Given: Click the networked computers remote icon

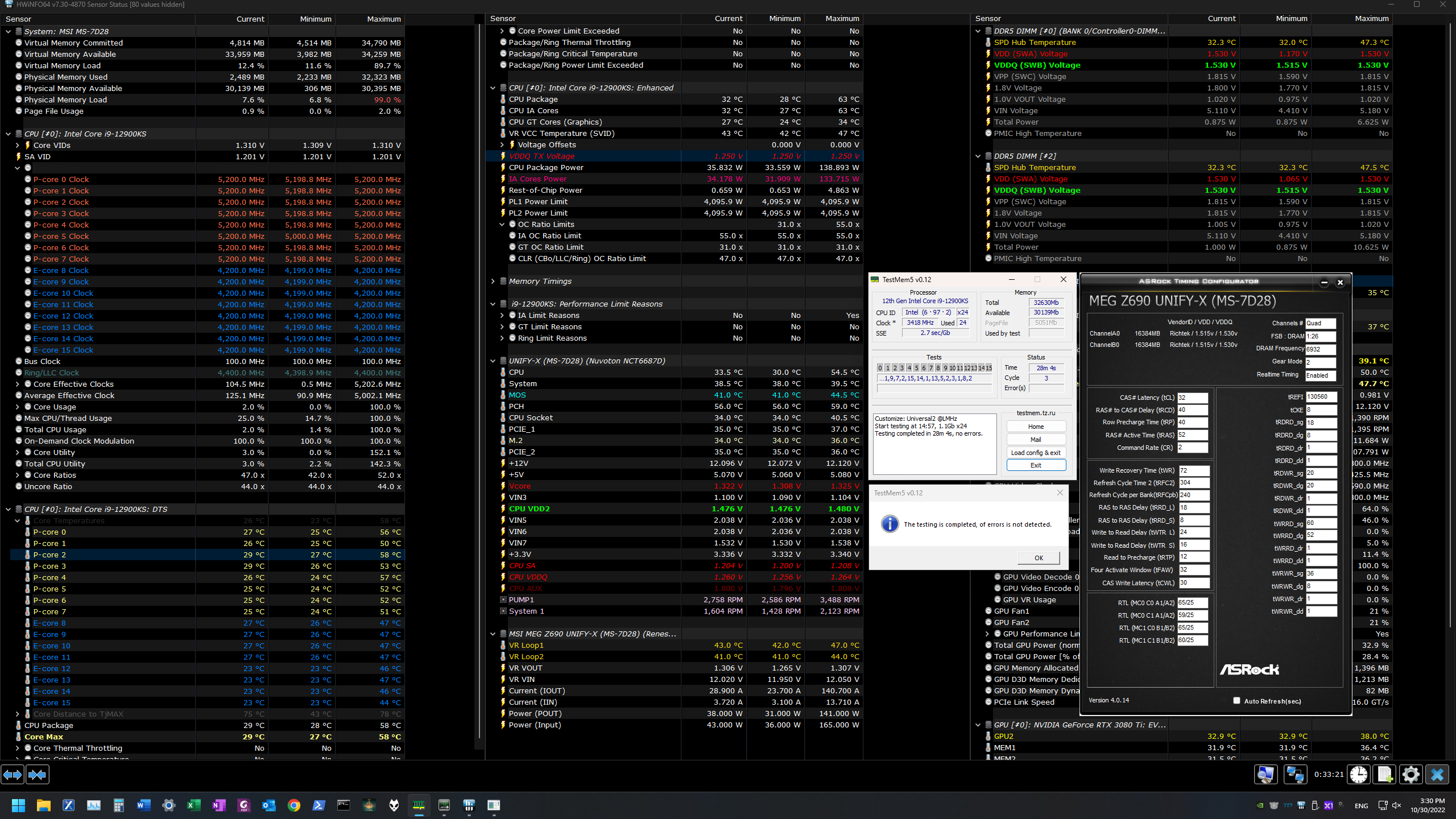Looking at the screenshot, I should [x=1295, y=775].
